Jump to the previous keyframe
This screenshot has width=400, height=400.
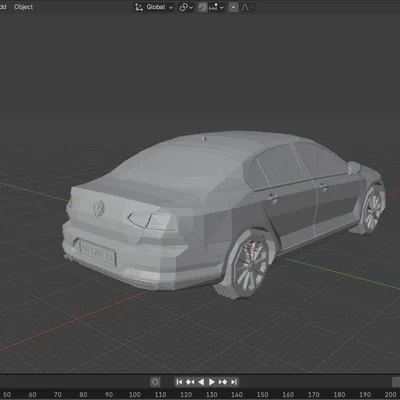[190, 382]
